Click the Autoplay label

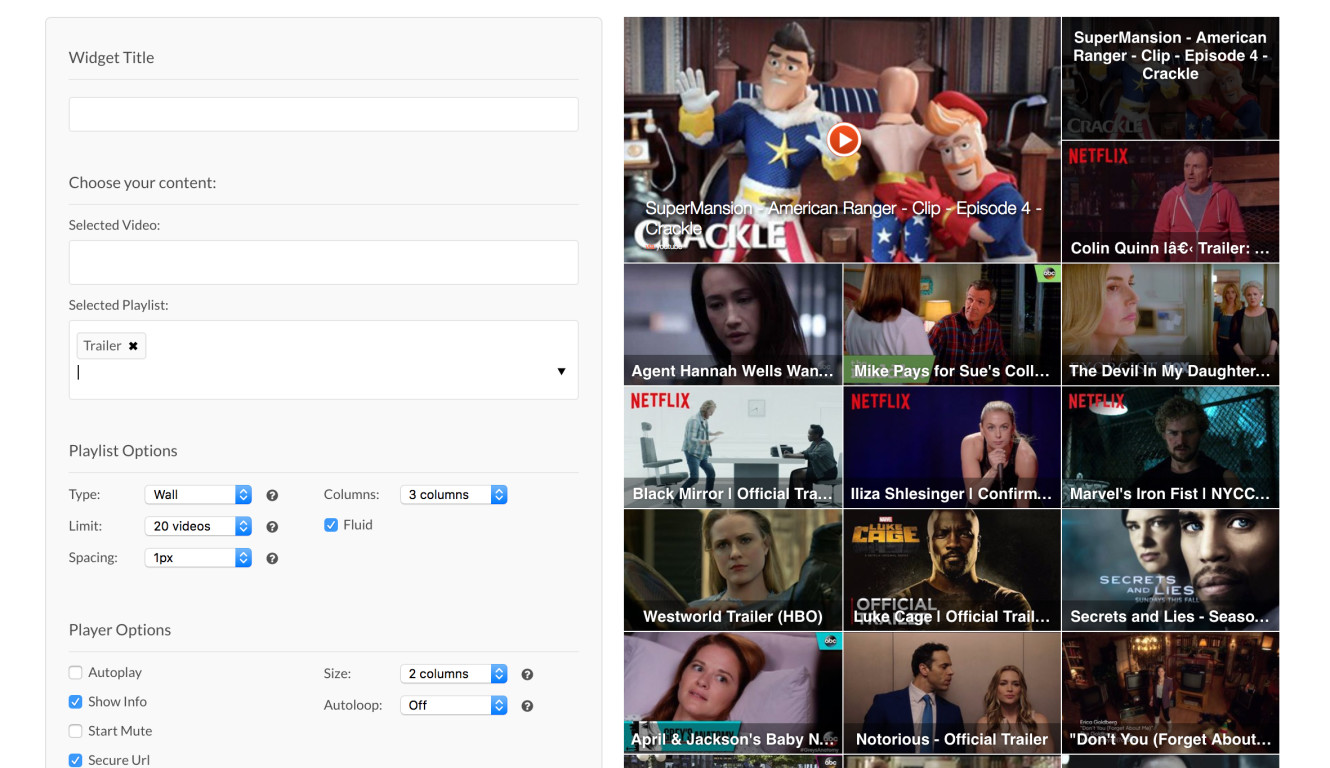pyautogui.click(x=115, y=673)
